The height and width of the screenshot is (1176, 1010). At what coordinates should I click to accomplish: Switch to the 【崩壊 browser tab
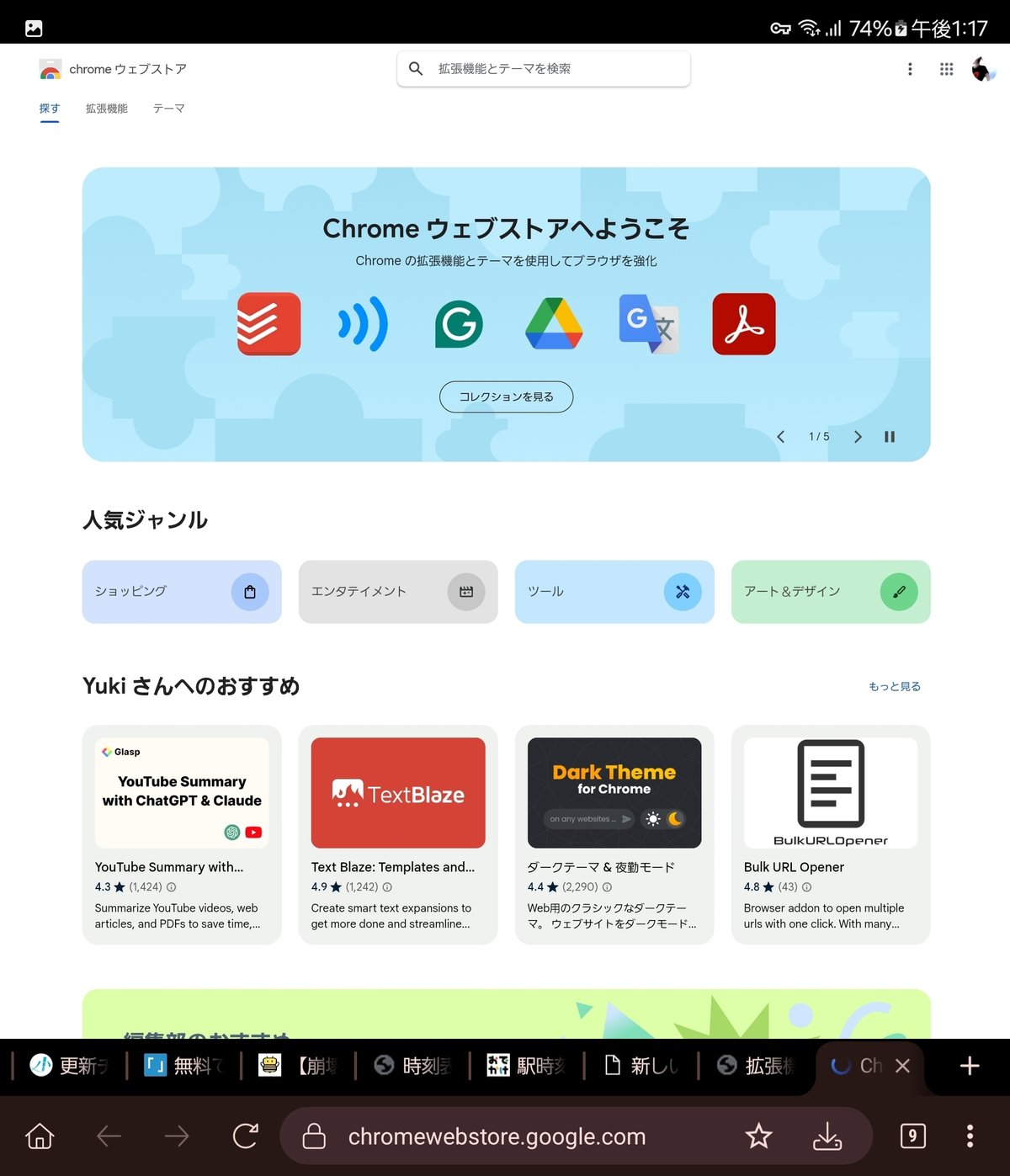click(299, 1066)
